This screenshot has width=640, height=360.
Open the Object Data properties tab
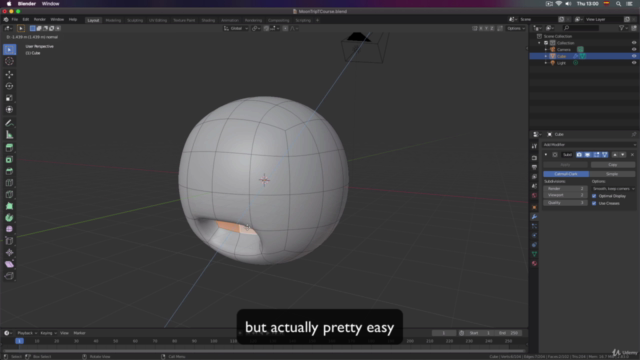[534, 254]
